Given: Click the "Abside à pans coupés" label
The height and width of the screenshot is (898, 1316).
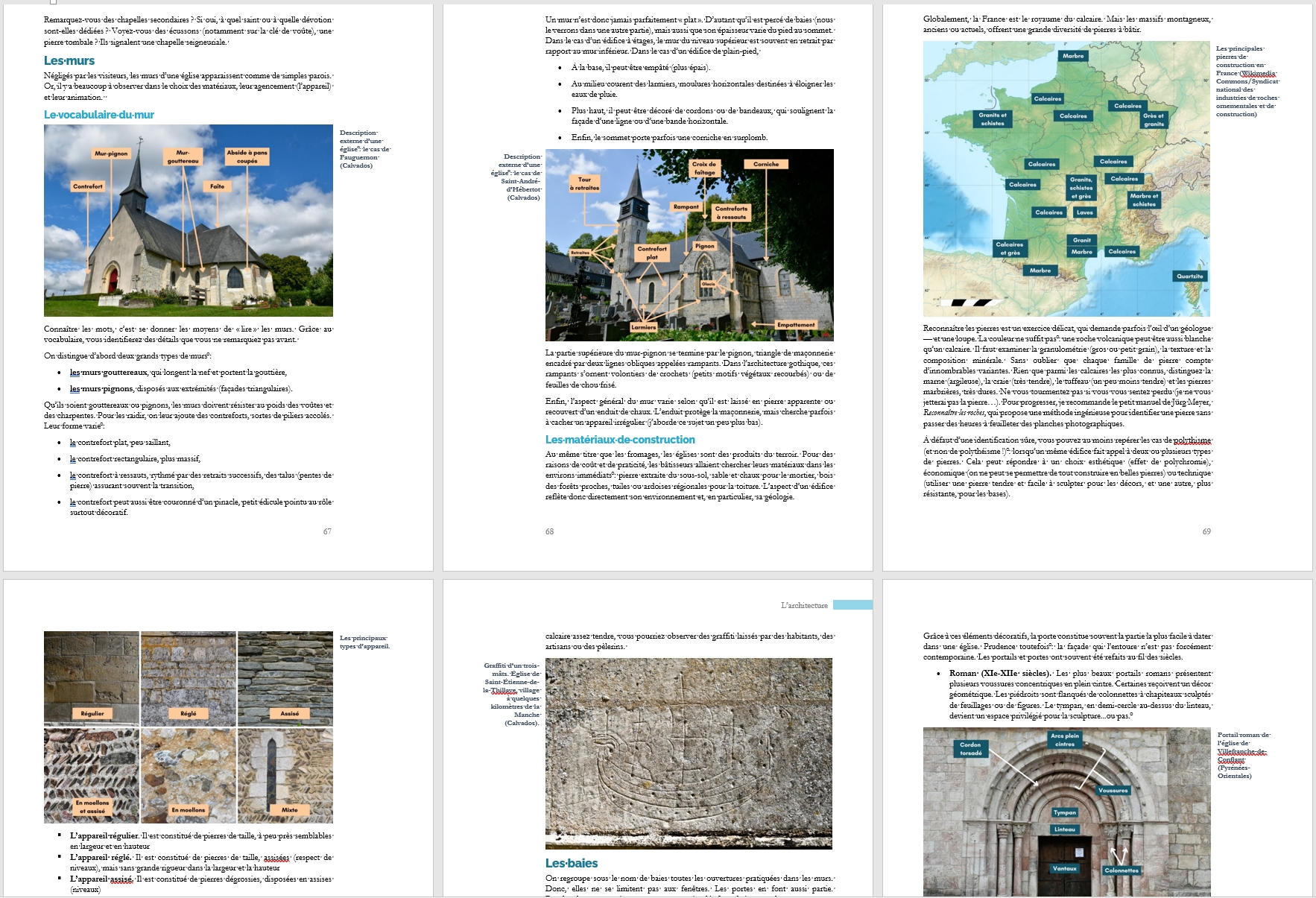Looking at the screenshot, I should click(x=247, y=156).
